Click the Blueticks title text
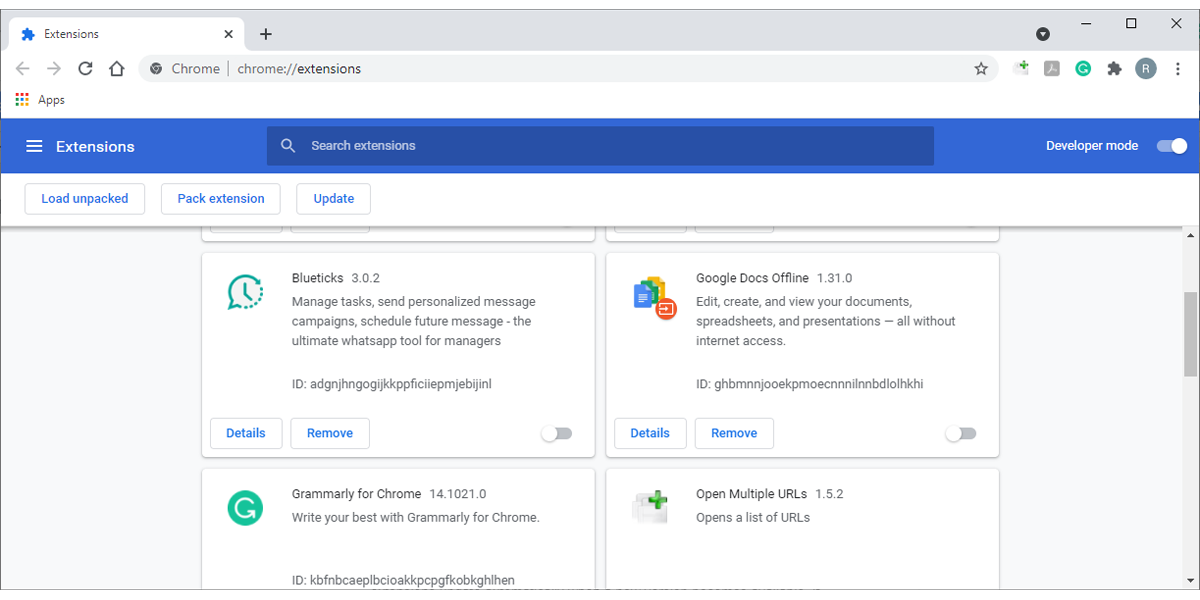 pos(318,278)
